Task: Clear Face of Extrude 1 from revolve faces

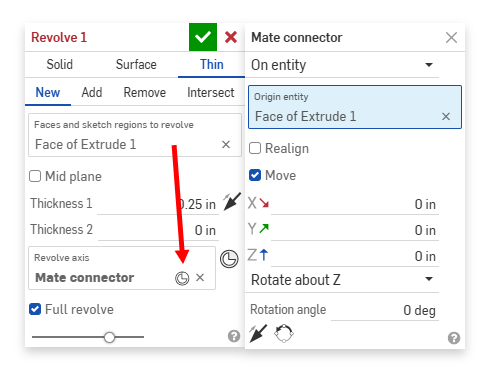Action: 226,144
